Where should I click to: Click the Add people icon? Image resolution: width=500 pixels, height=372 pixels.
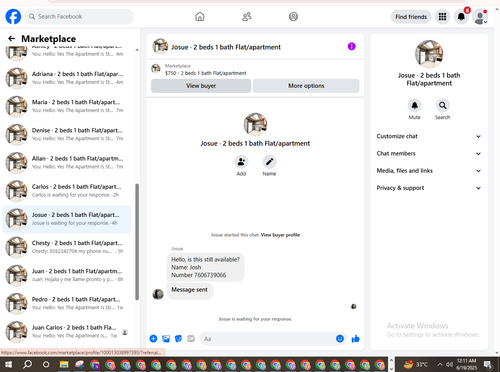tap(241, 162)
